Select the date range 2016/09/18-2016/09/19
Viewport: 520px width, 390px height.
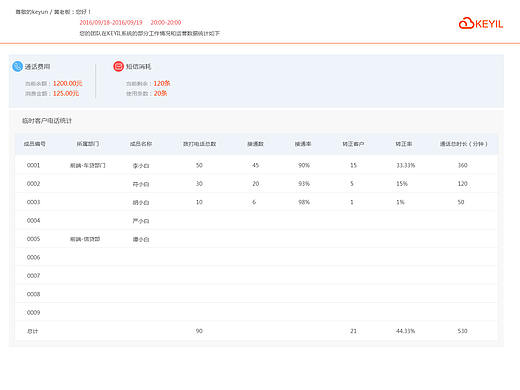point(111,22)
